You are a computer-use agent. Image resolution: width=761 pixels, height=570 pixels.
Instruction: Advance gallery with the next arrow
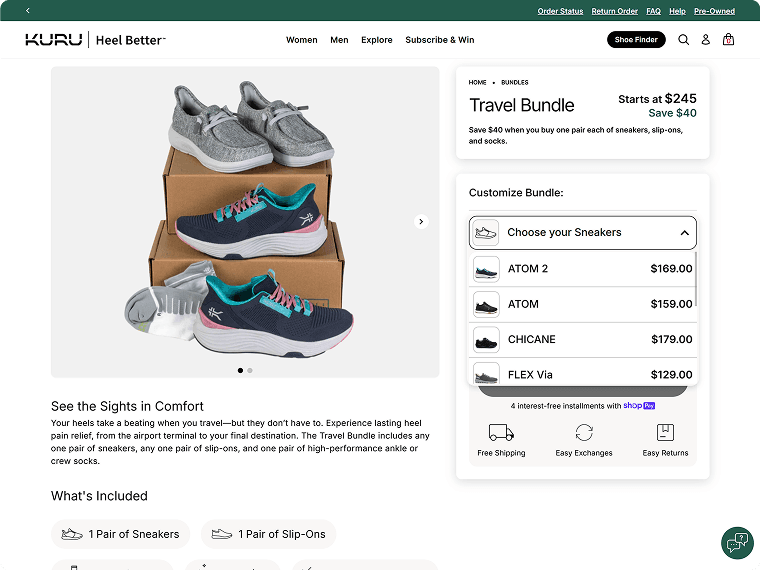(421, 221)
